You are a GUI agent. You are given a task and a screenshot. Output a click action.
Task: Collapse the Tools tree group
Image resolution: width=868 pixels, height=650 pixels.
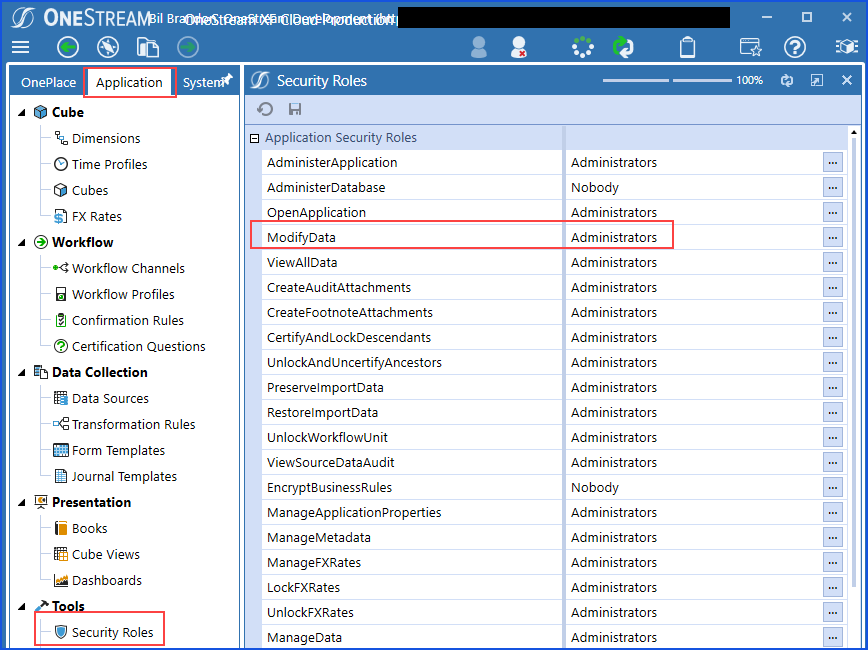22,606
